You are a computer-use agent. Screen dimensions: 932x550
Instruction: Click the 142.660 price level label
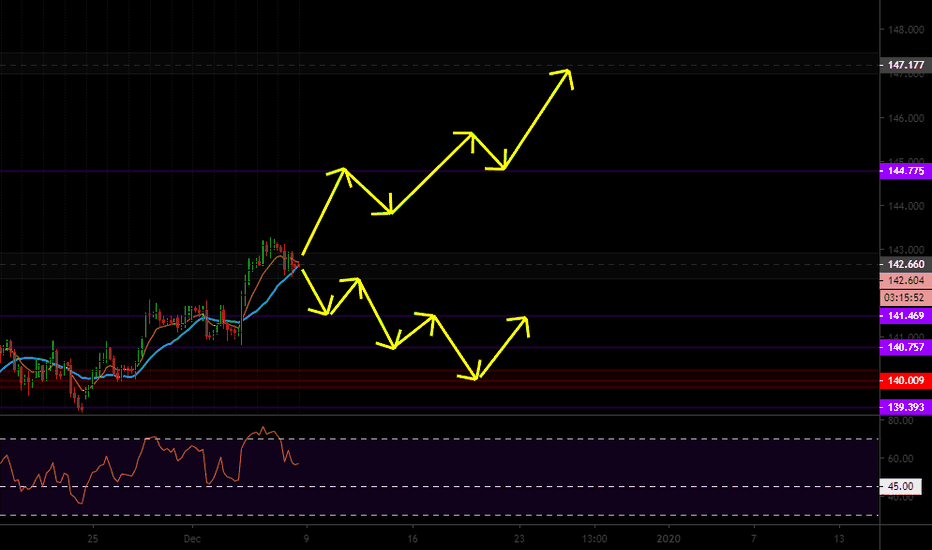click(904, 265)
